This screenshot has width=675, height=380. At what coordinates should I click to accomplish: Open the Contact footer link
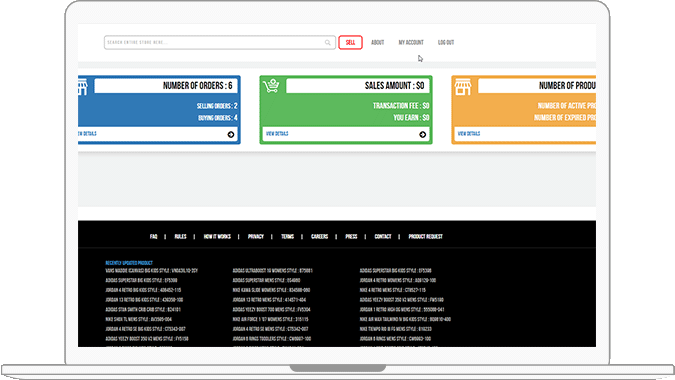coord(383,237)
